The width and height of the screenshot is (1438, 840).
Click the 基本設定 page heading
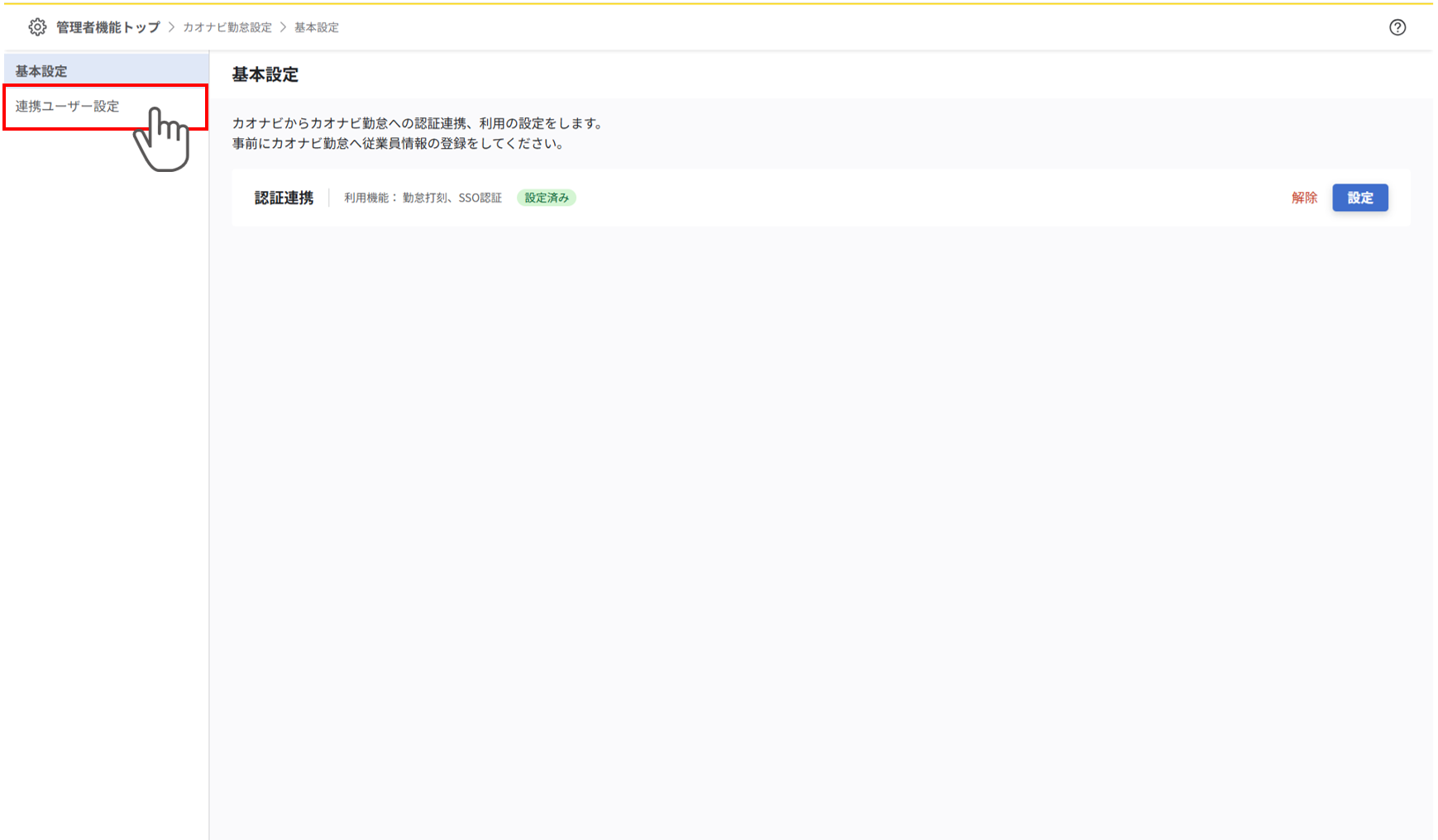265,74
